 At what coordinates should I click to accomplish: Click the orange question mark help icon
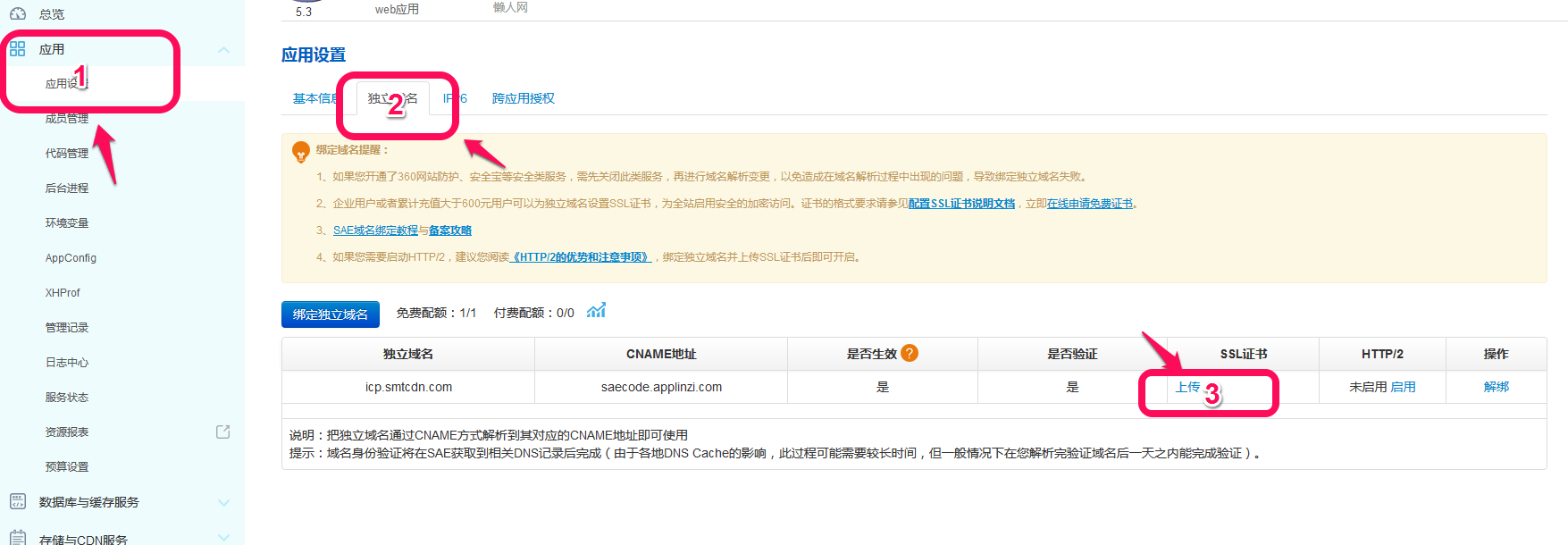(910, 354)
